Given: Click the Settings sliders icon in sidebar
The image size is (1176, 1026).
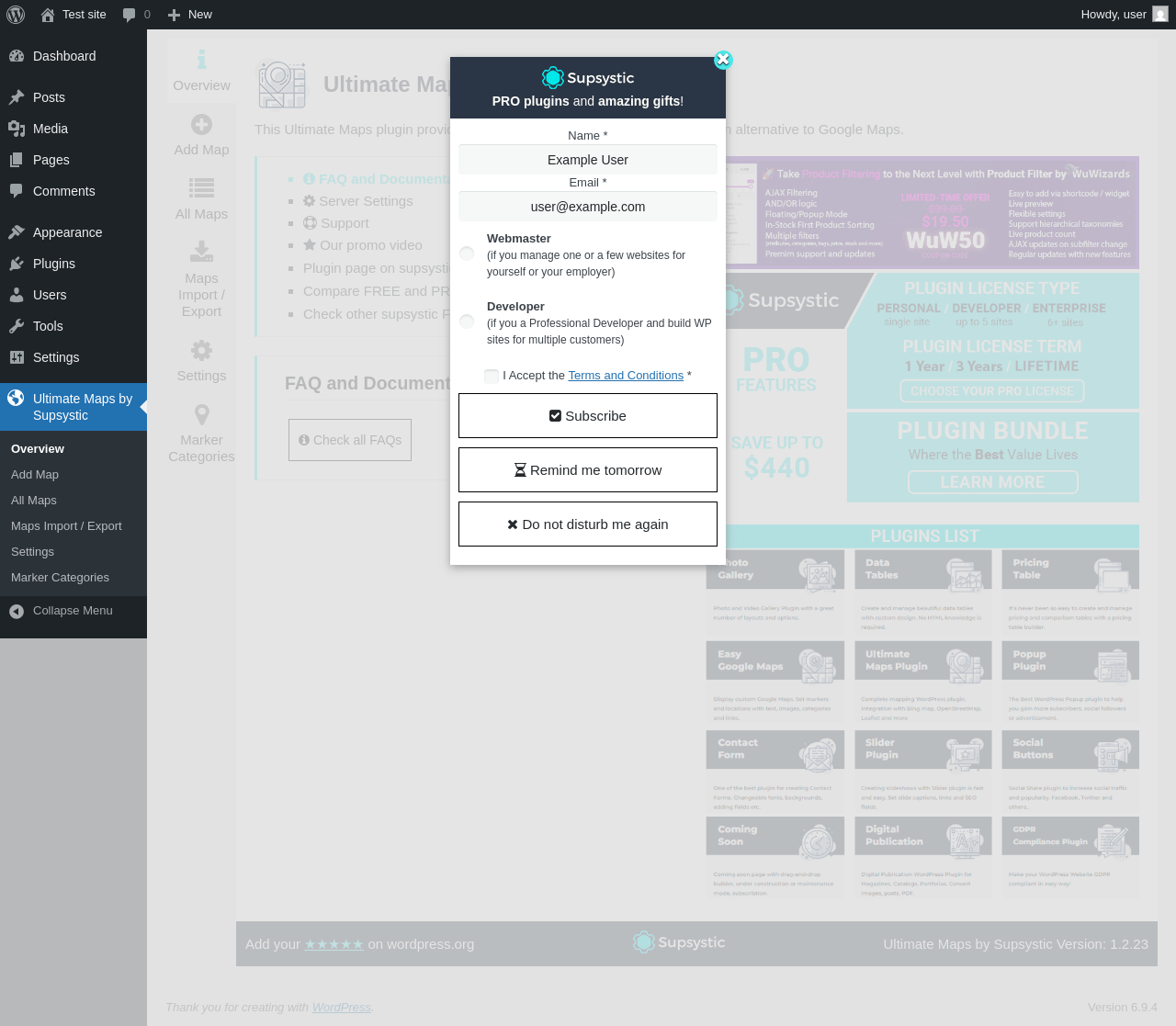Looking at the screenshot, I should tap(17, 357).
